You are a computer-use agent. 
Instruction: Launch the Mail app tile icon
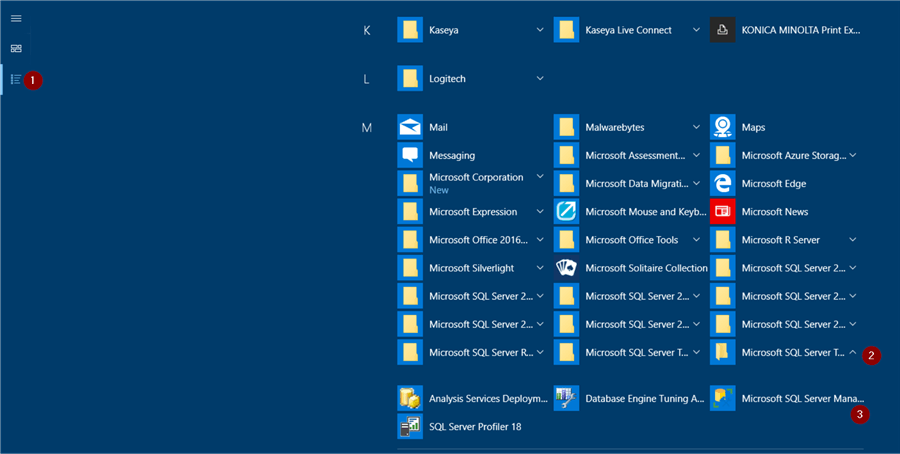410,127
